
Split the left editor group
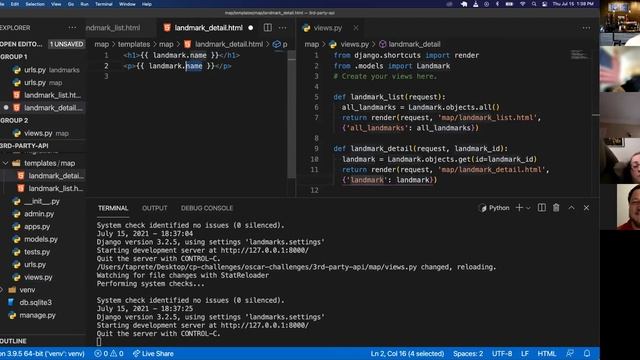(x=268, y=28)
